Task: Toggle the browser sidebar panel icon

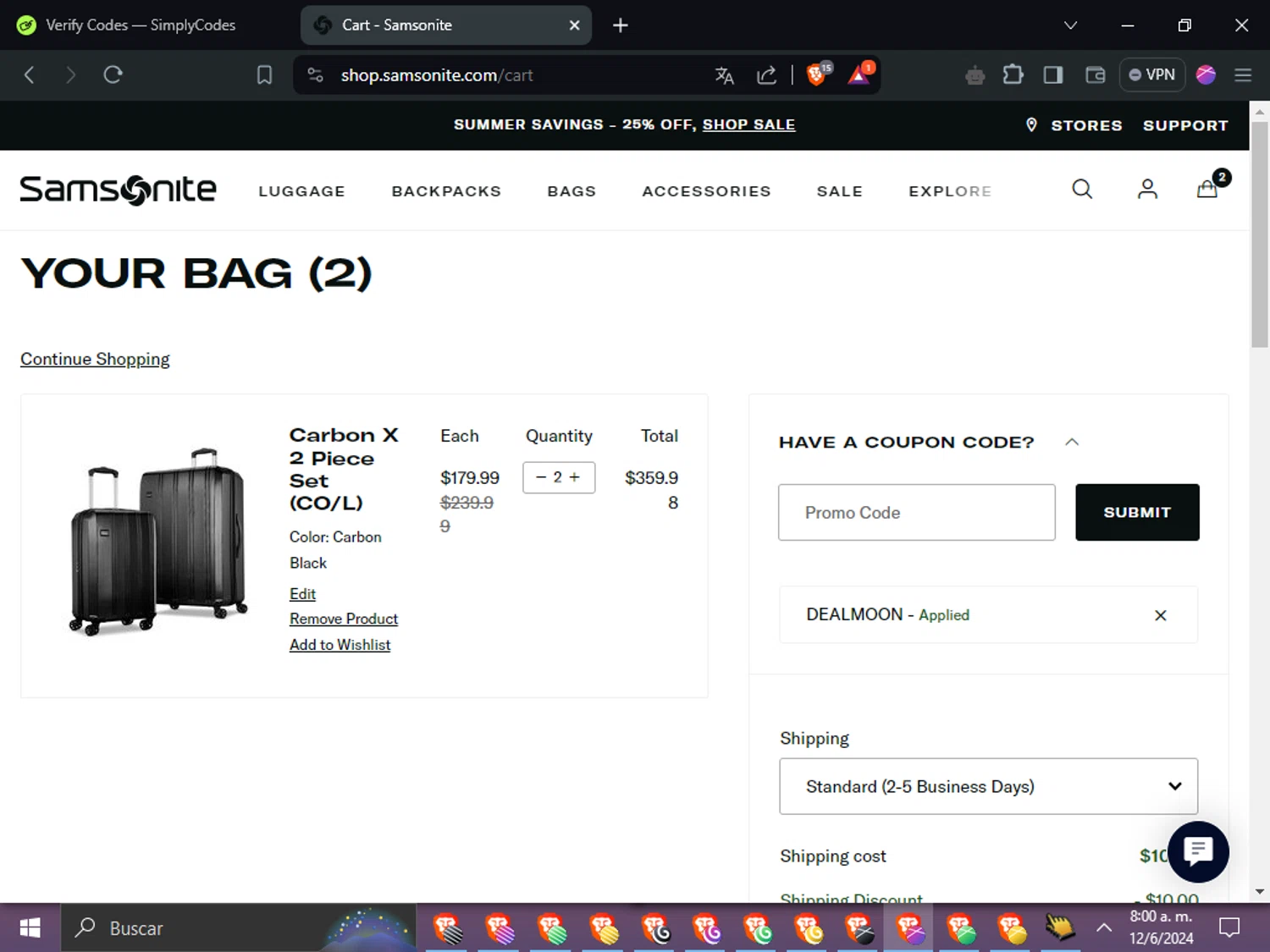Action: click(x=1053, y=75)
